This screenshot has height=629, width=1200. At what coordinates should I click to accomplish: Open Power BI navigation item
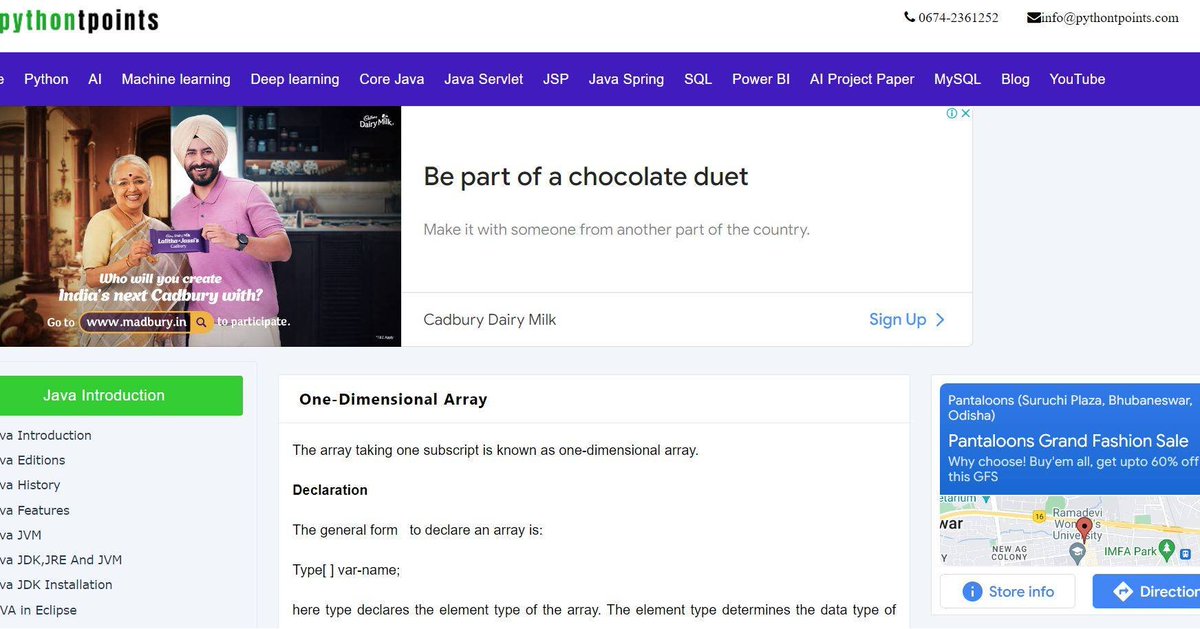pos(761,79)
